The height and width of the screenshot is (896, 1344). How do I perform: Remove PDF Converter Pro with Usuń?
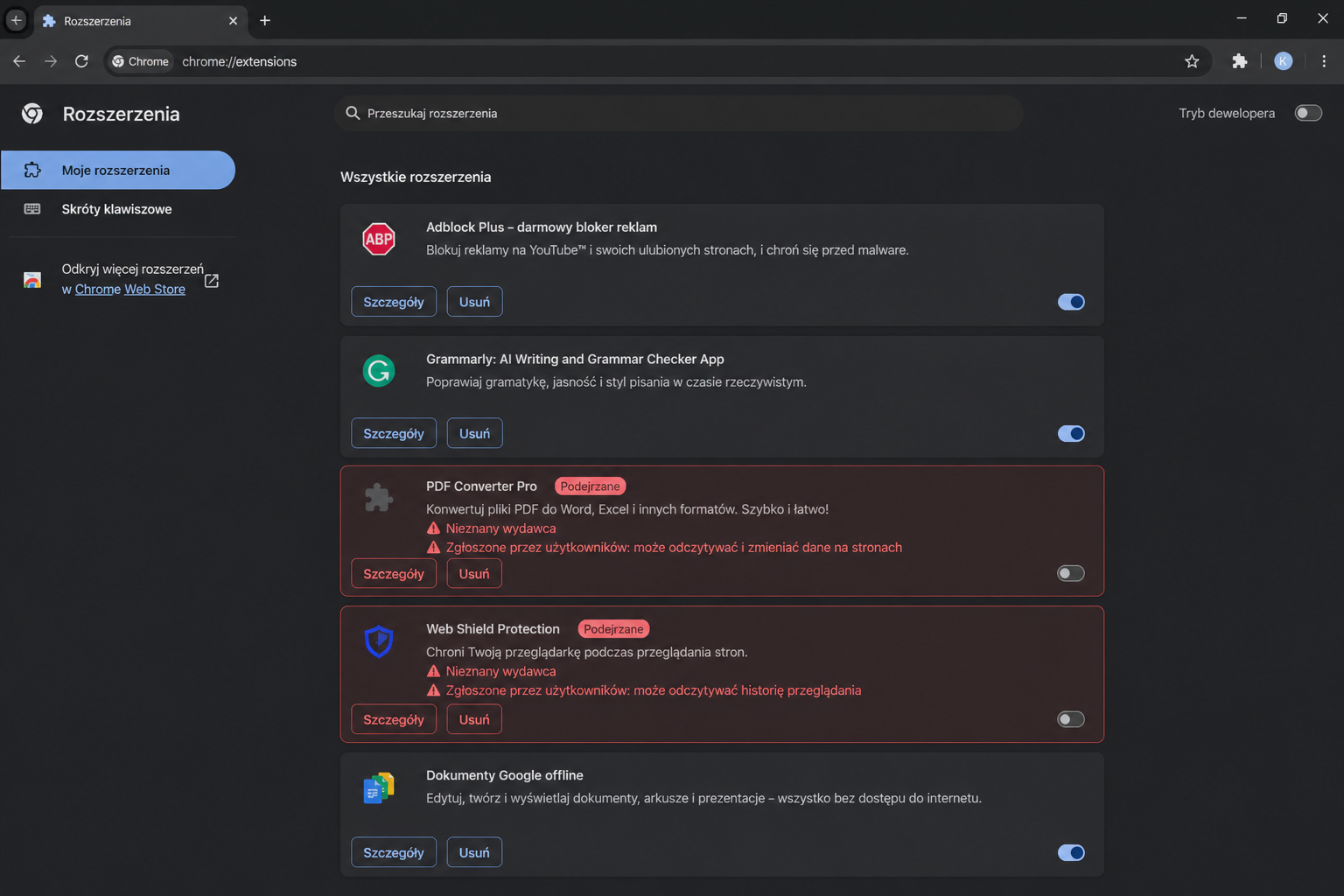(x=474, y=574)
